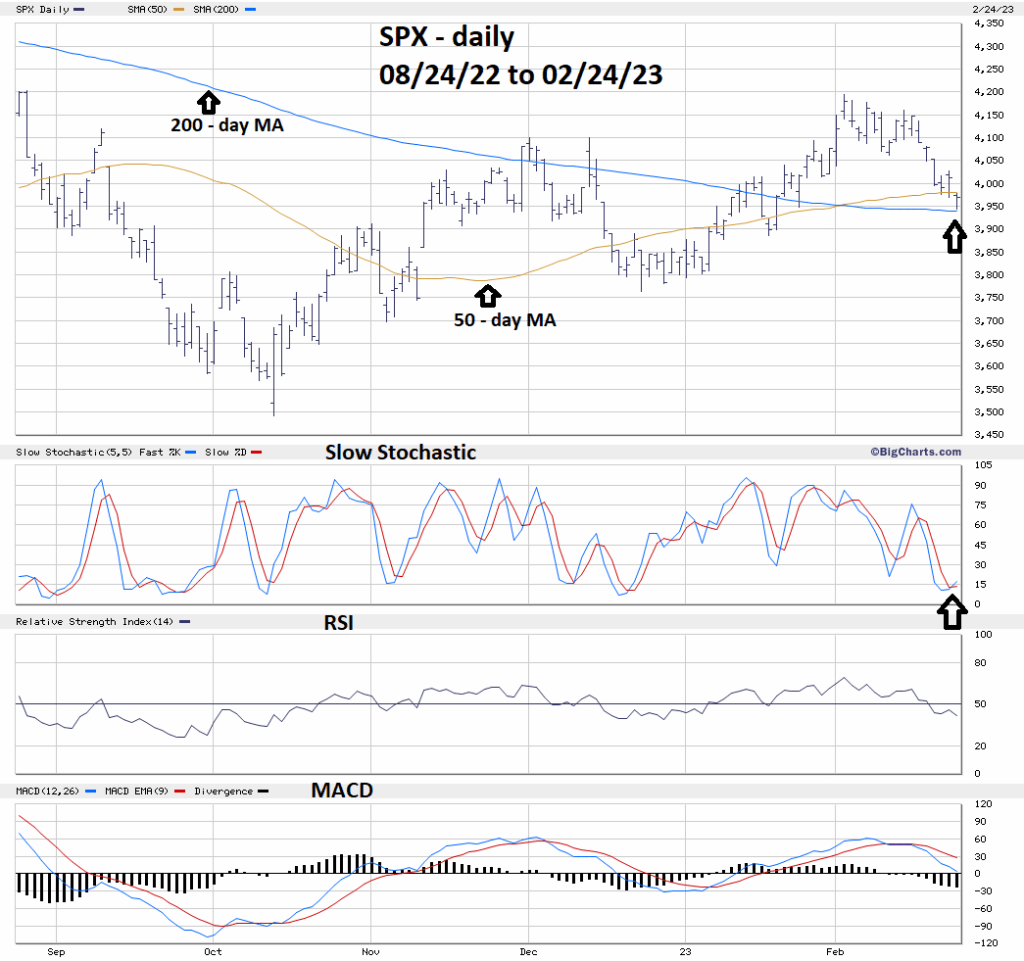The width and height of the screenshot is (1024, 961).
Task: Click the arrow under the Slow Stochastic's latest reading
Action: click(x=954, y=611)
